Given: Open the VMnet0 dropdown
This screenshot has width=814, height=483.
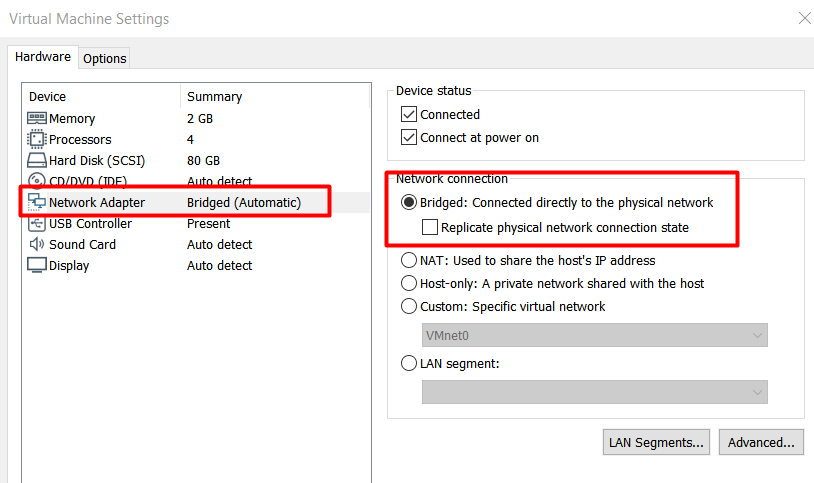Looking at the screenshot, I should (x=594, y=336).
